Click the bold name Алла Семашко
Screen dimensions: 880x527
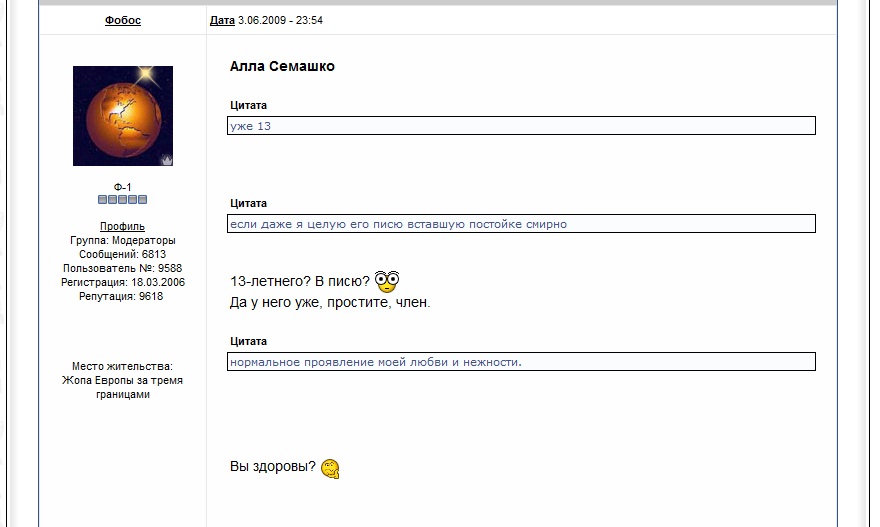tap(282, 66)
